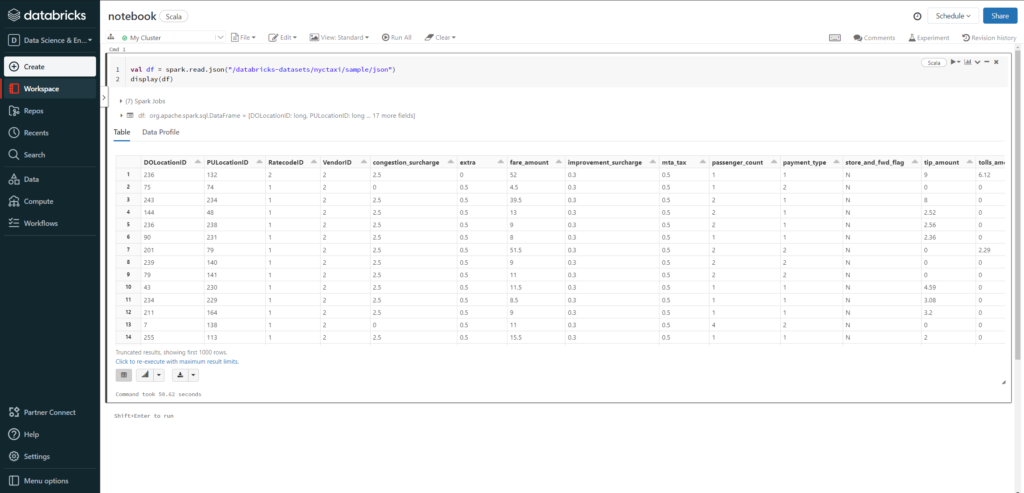Expand the df DataFrame schema details
This screenshot has height=493, width=1024.
[x=122, y=116]
